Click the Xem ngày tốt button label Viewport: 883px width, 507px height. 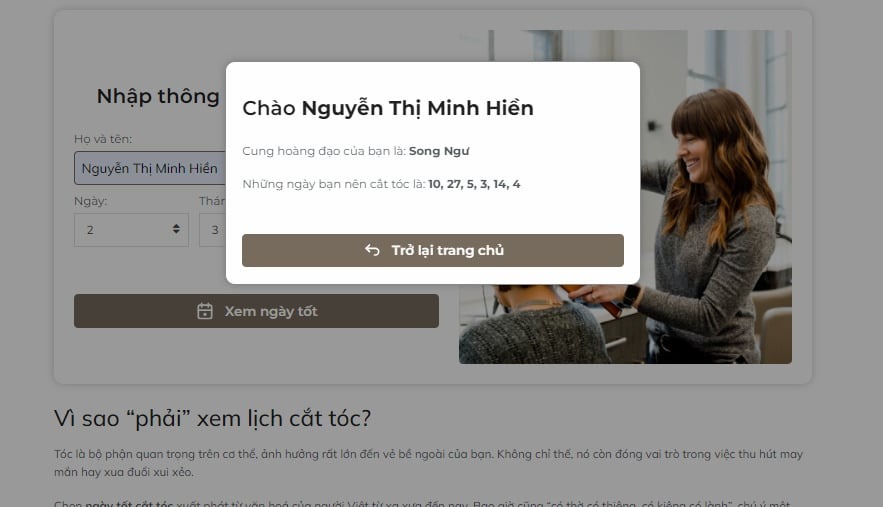(271, 311)
